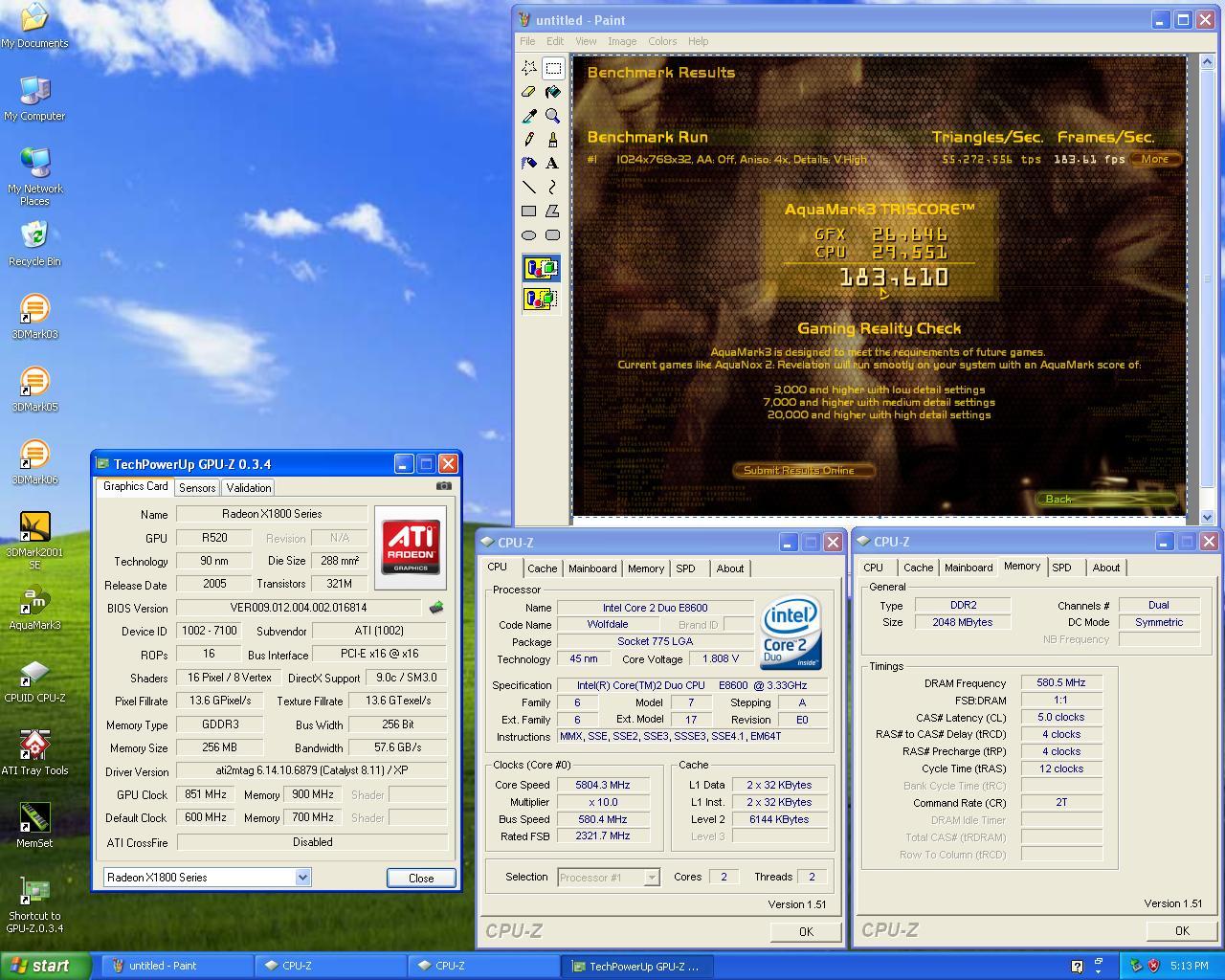
Task: Select transparent selection mode option in Paint
Action: point(541,299)
